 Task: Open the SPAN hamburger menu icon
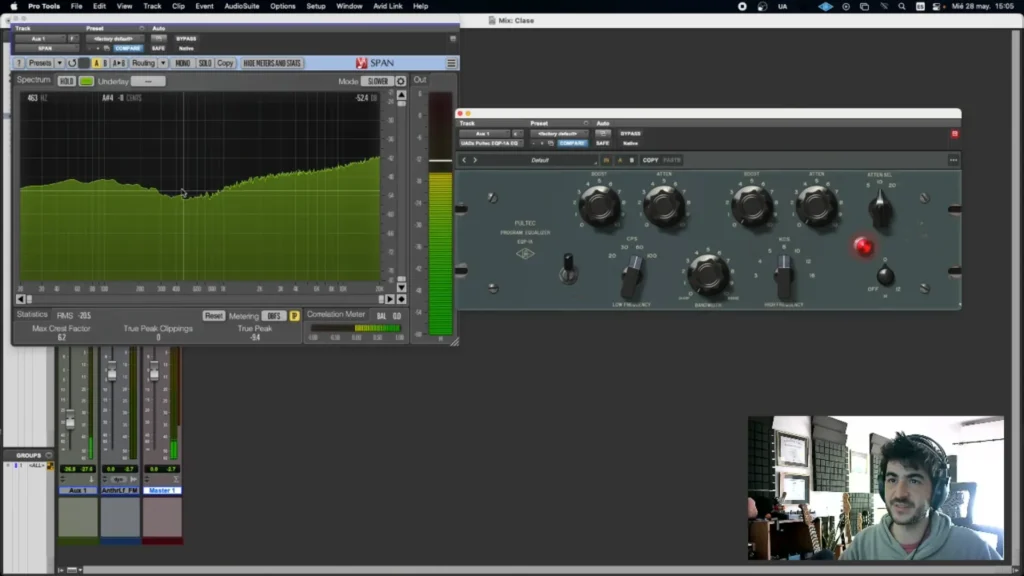click(451, 63)
